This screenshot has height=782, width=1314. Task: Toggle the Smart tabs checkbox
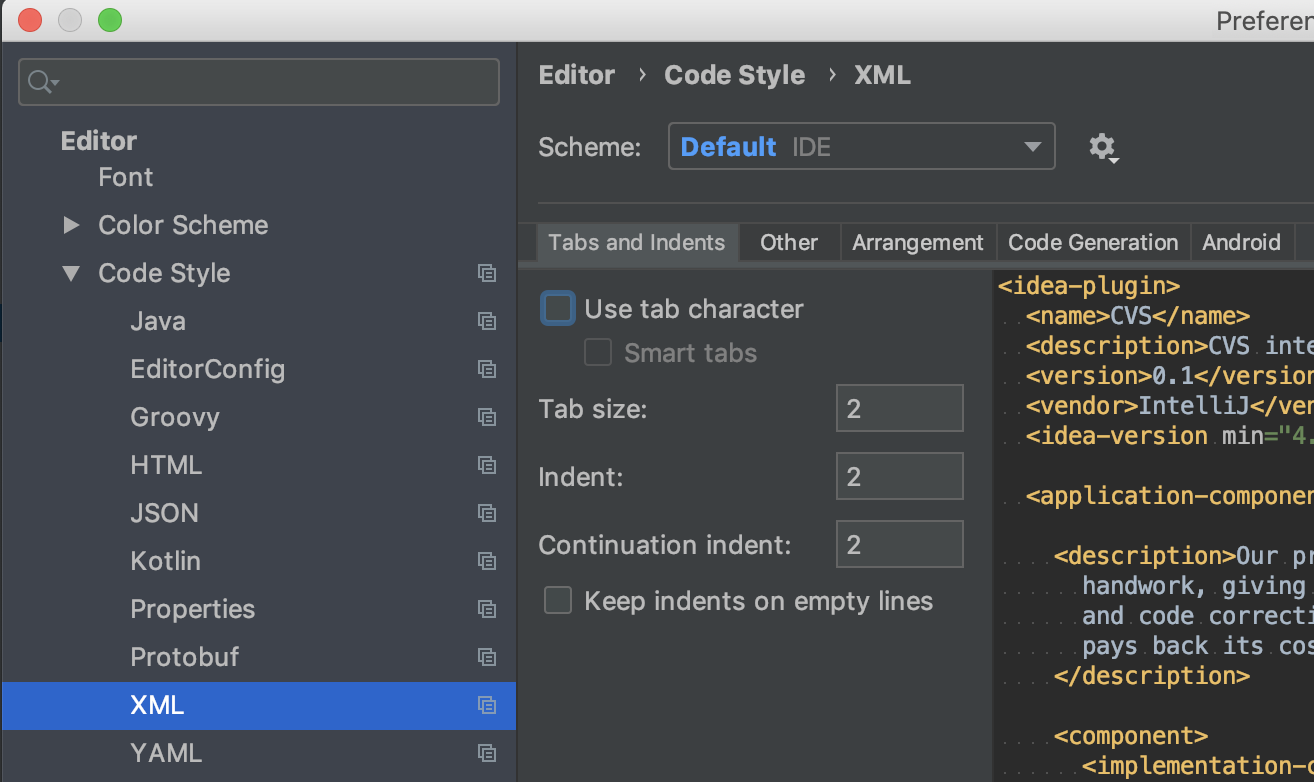pyautogui.click(x=598, y=353)
